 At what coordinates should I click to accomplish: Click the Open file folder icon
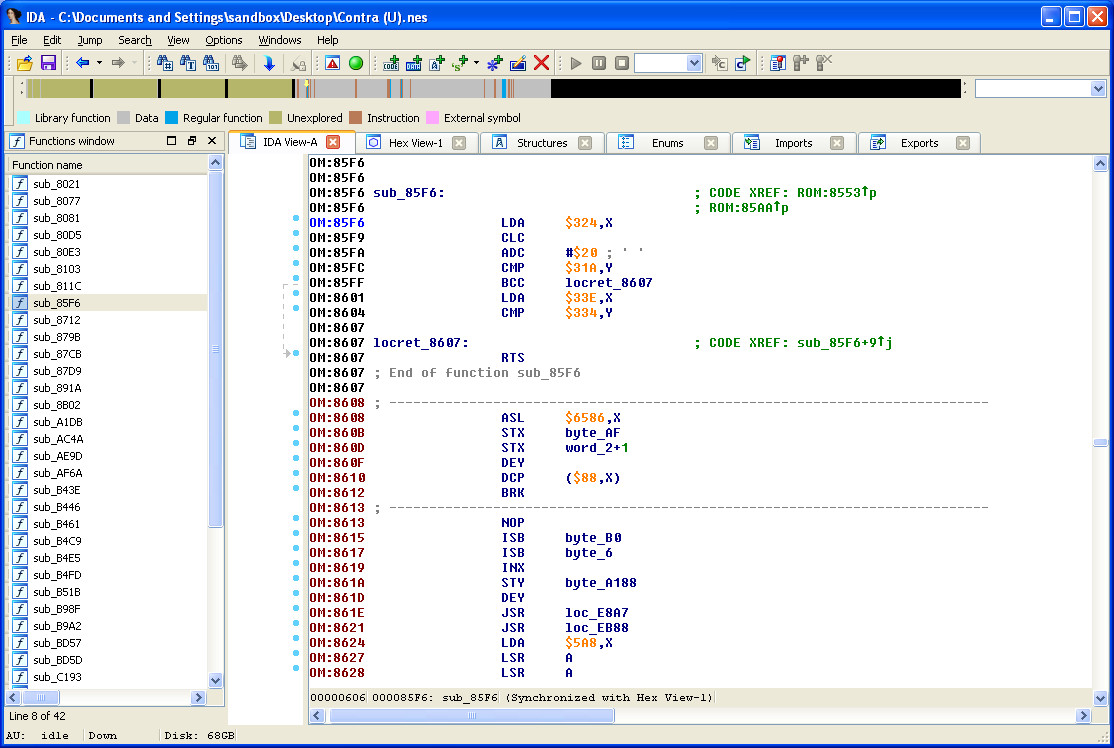click(x=25, y=63)
